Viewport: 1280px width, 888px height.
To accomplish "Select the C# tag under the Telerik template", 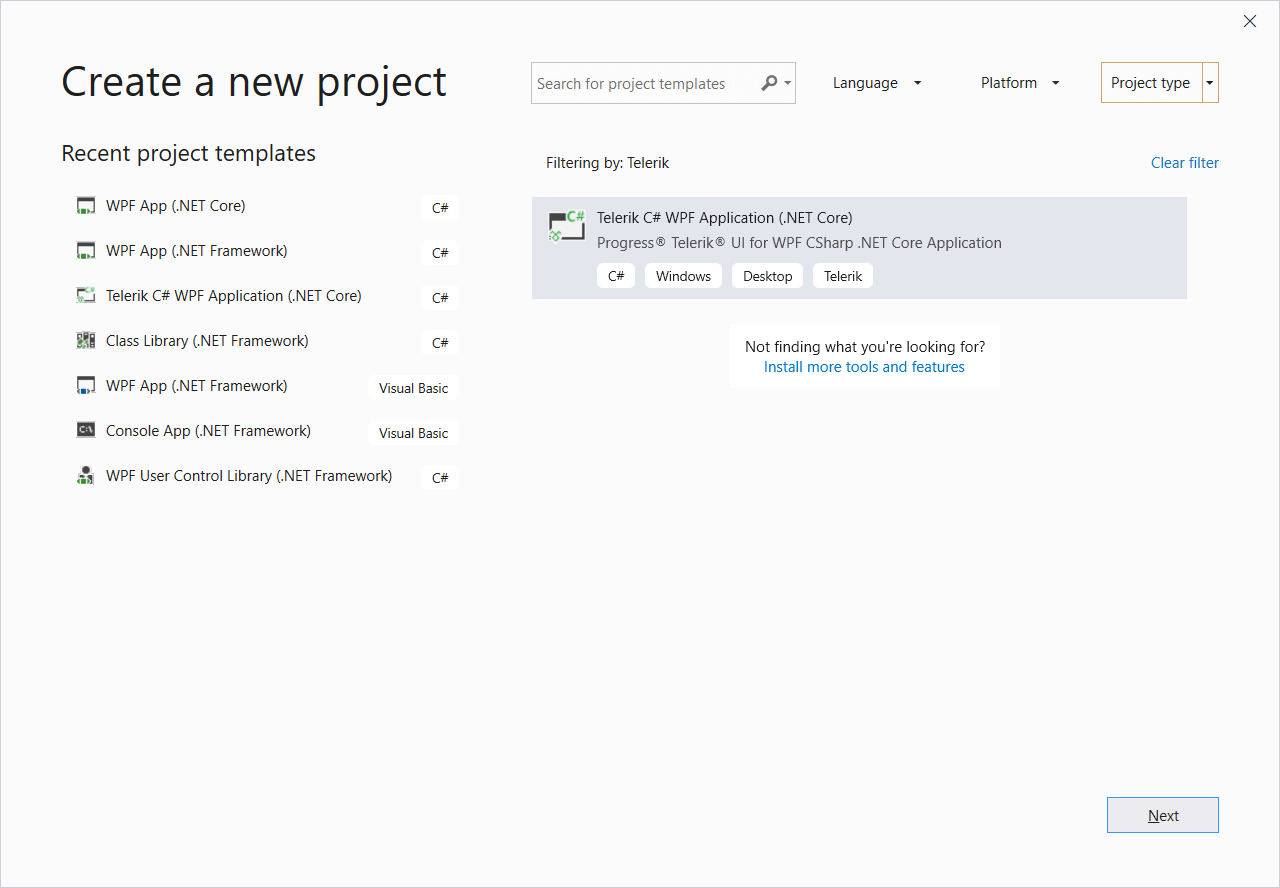I will pos(615,275).
